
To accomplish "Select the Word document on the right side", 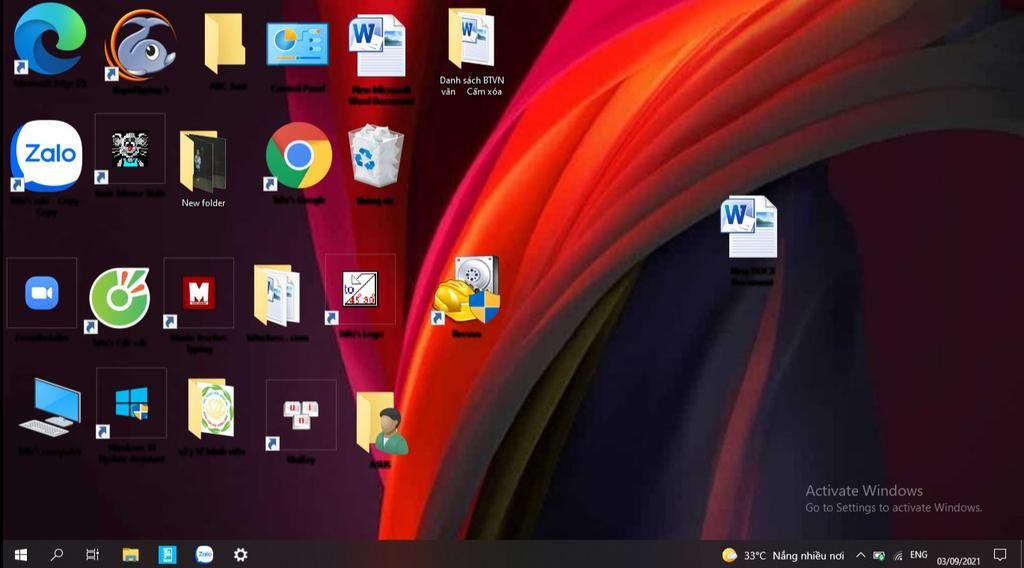I will pyautogui.click(x=750, y=227).
